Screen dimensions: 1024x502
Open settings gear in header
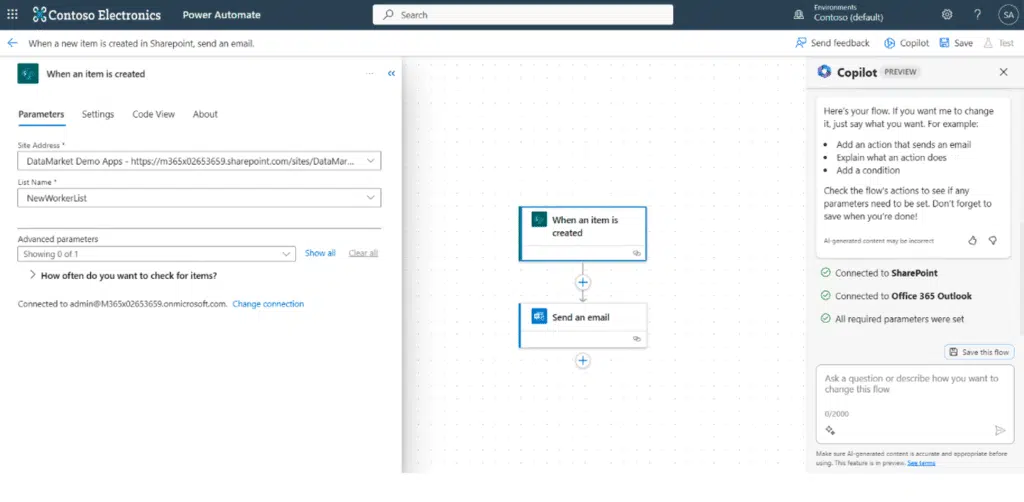click(x=946, y=14)
